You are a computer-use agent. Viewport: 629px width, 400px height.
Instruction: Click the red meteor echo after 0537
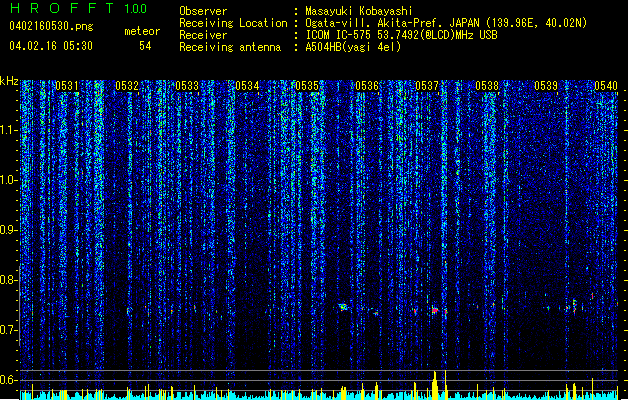coord(435,310)
